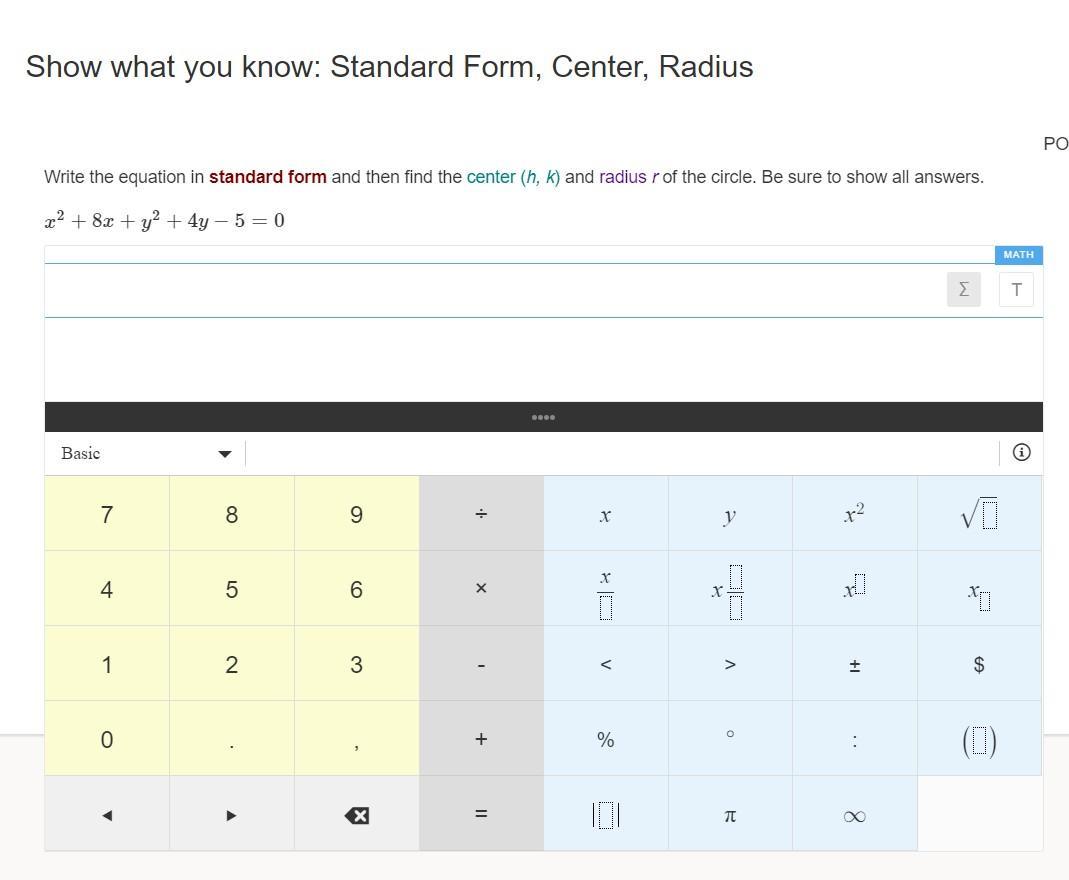Switch to the Sigma math input mode
Viewport: 1069px width, 880px height.
[963, 290]
